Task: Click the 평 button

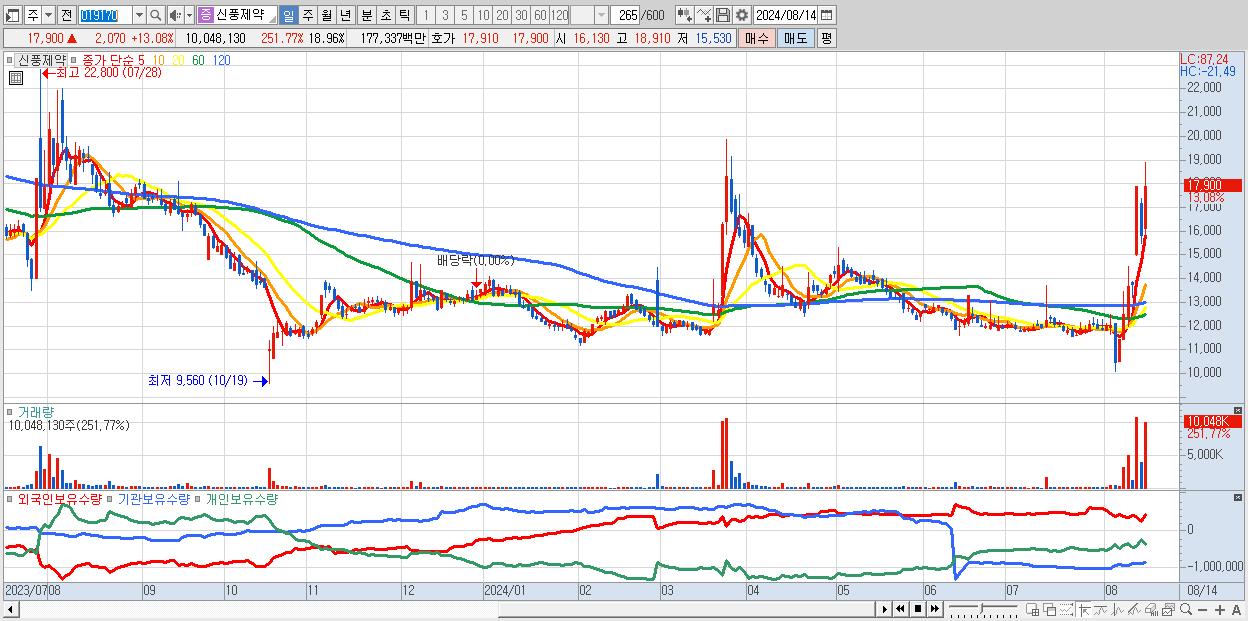Action: tap(826, 38)
